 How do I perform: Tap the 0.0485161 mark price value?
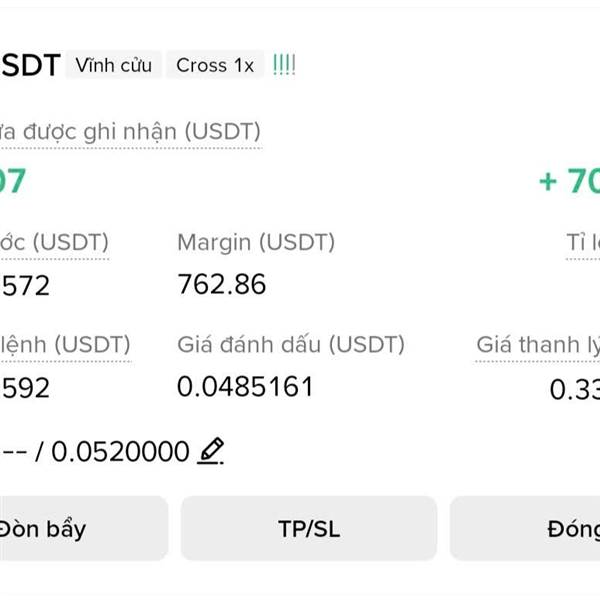[x=245, y=386]
